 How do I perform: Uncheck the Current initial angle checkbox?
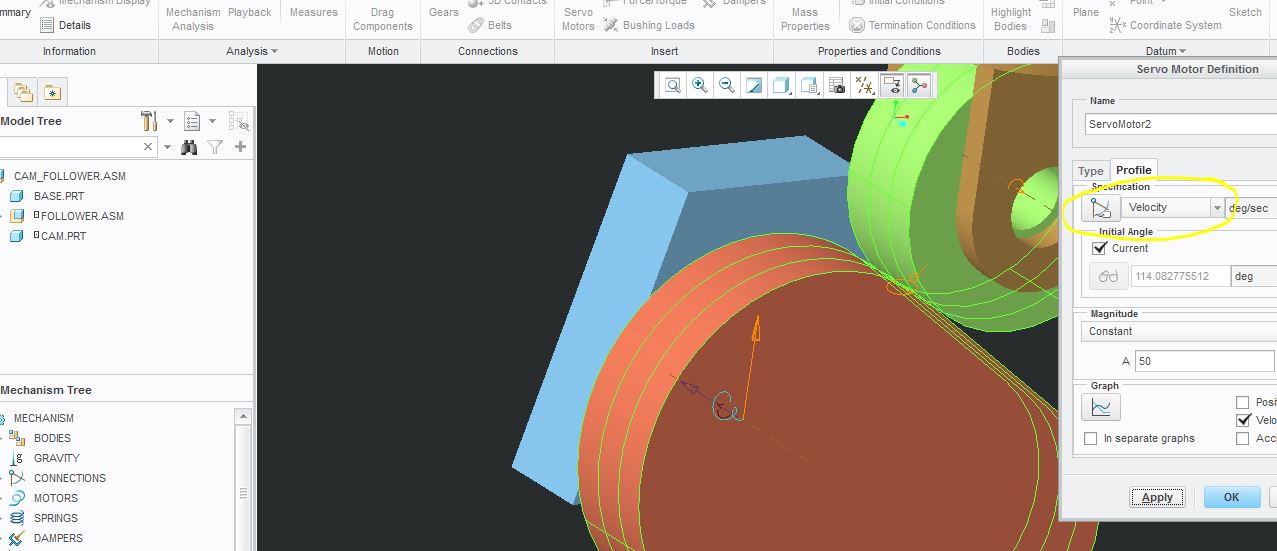(x=1100, y=248)
